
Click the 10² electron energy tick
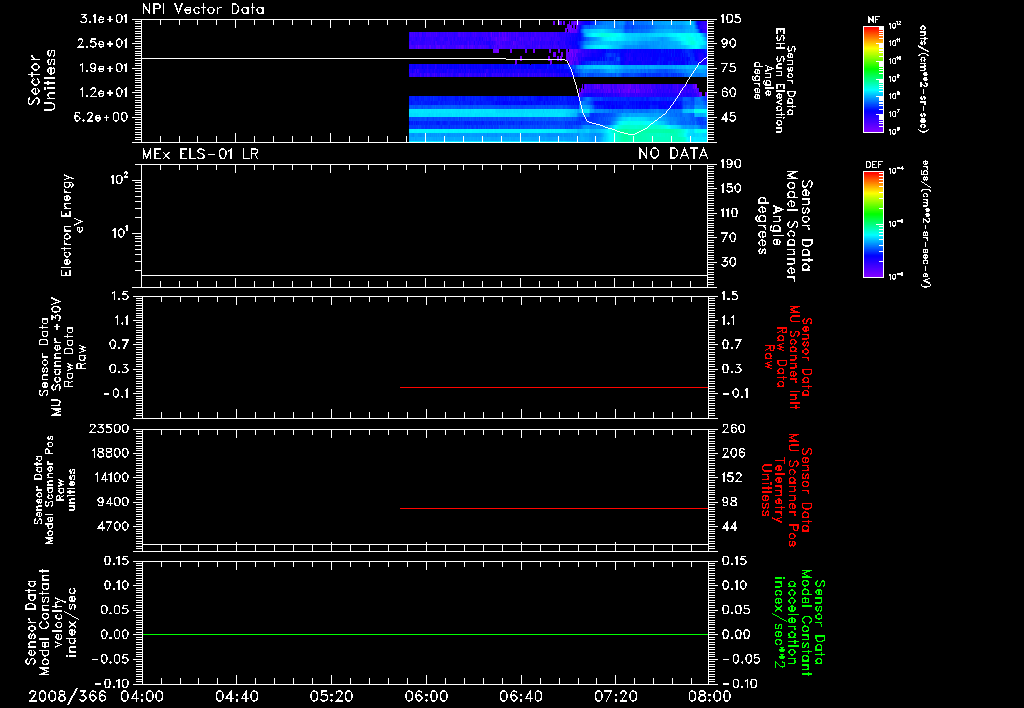[120, 178]
